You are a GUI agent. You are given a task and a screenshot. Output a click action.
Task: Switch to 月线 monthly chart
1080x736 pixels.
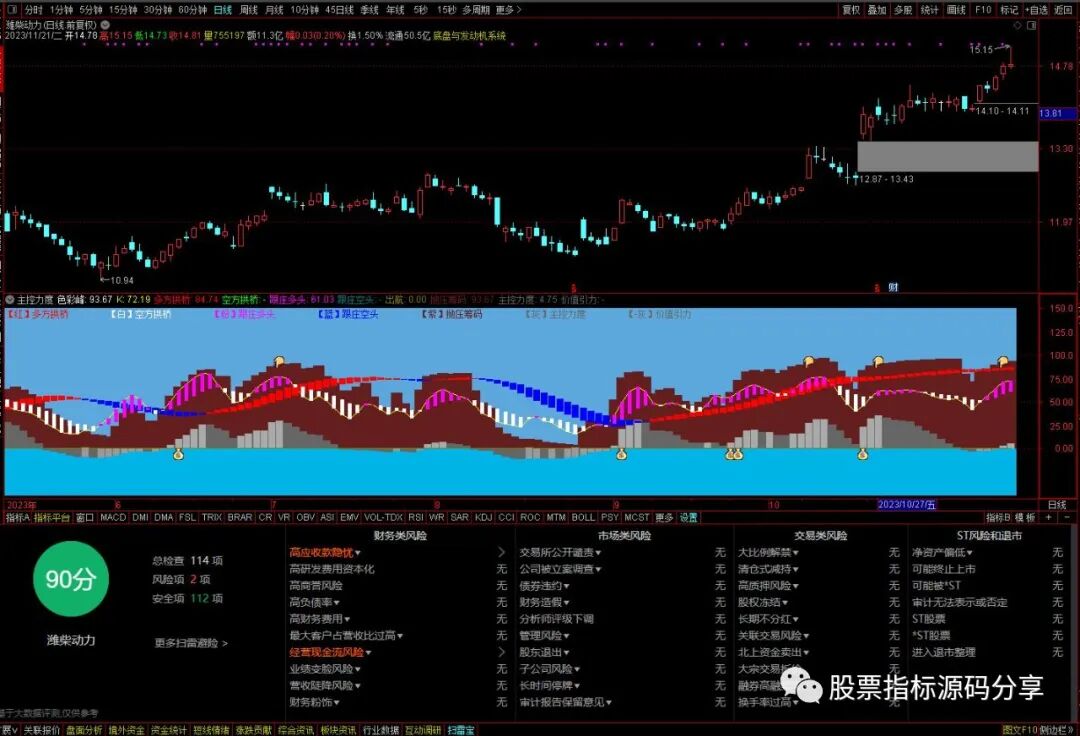point(274,10)
